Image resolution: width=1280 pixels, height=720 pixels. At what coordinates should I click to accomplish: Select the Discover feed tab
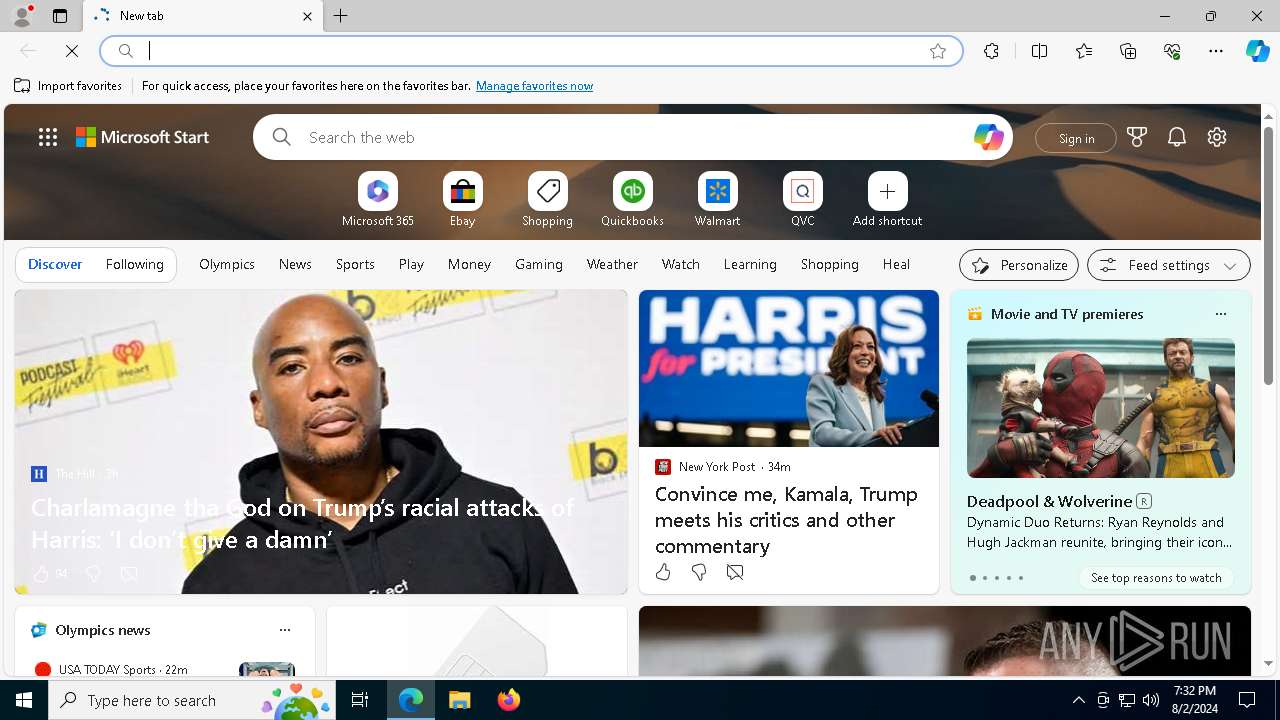55,264
